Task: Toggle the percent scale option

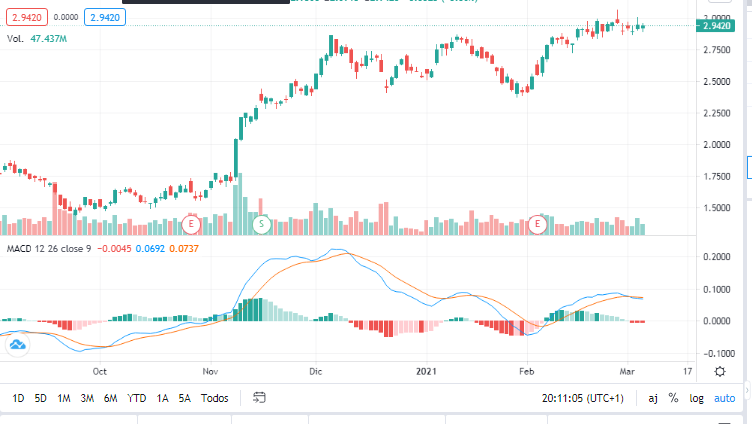Action: pyautogui.click(x=673, y=398)
